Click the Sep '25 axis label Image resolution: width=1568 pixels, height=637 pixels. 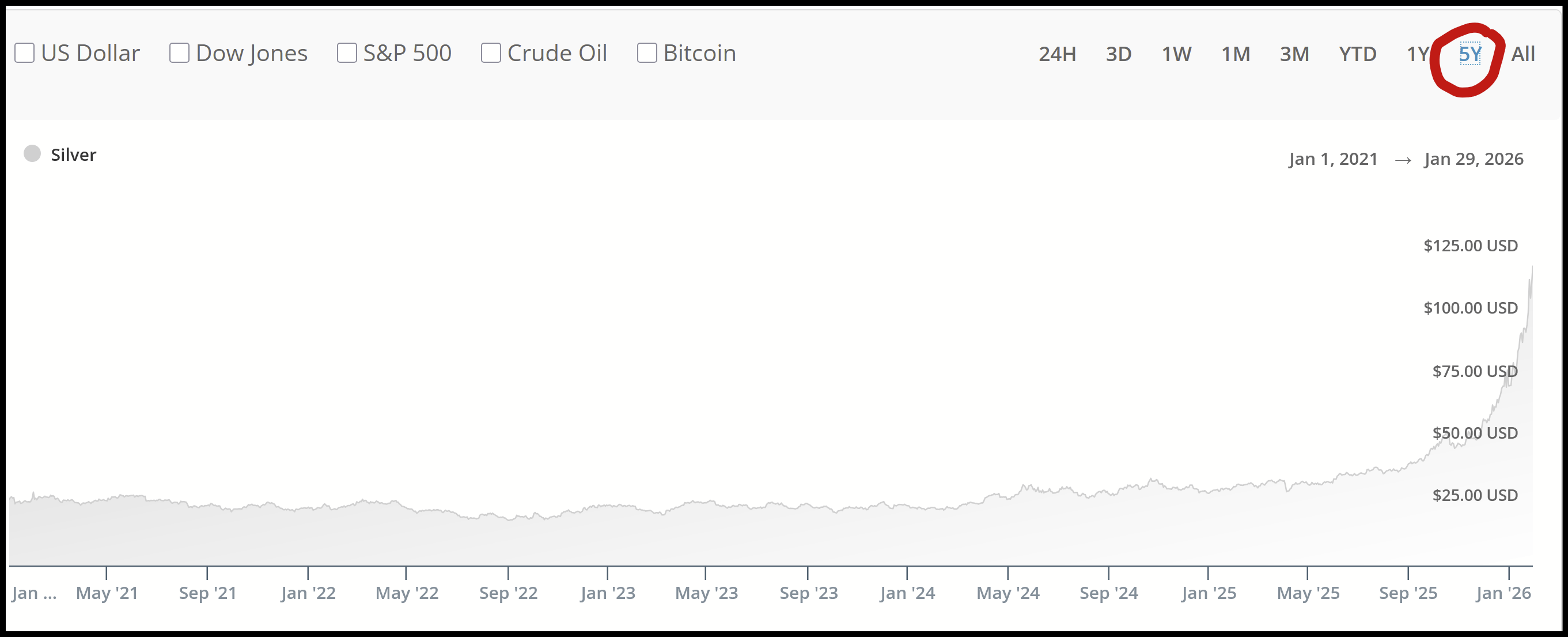click(x=1407, y=593)
